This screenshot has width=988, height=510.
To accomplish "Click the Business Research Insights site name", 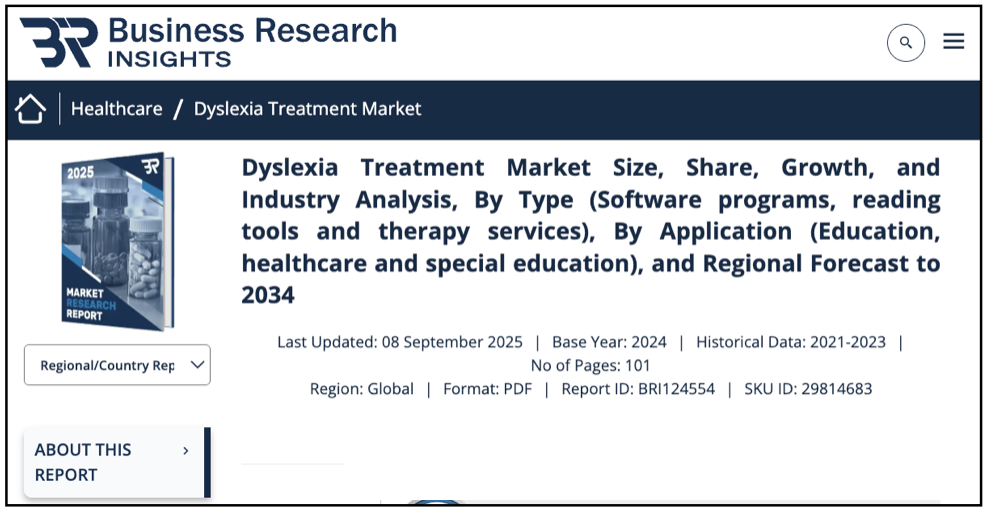I will click(x=252, y=42).
